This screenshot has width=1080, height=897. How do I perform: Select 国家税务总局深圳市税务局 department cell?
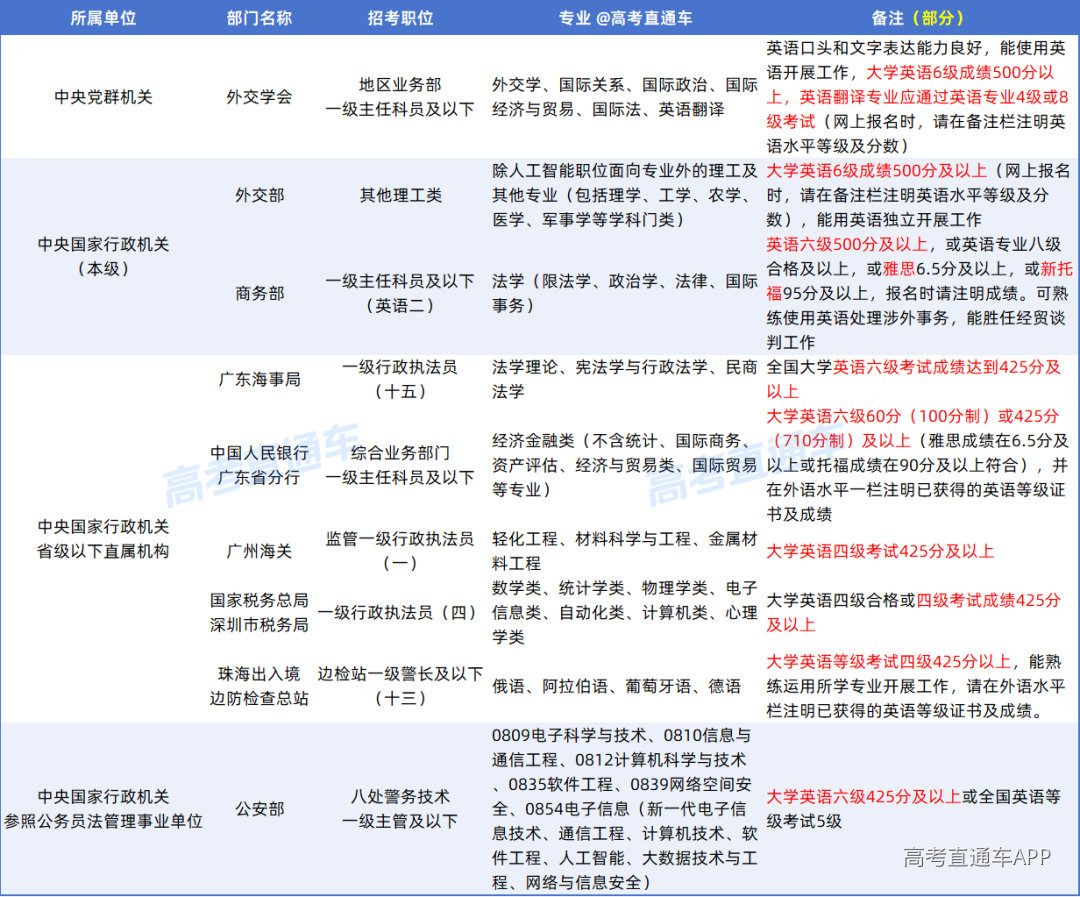click(x=259, y=612)
